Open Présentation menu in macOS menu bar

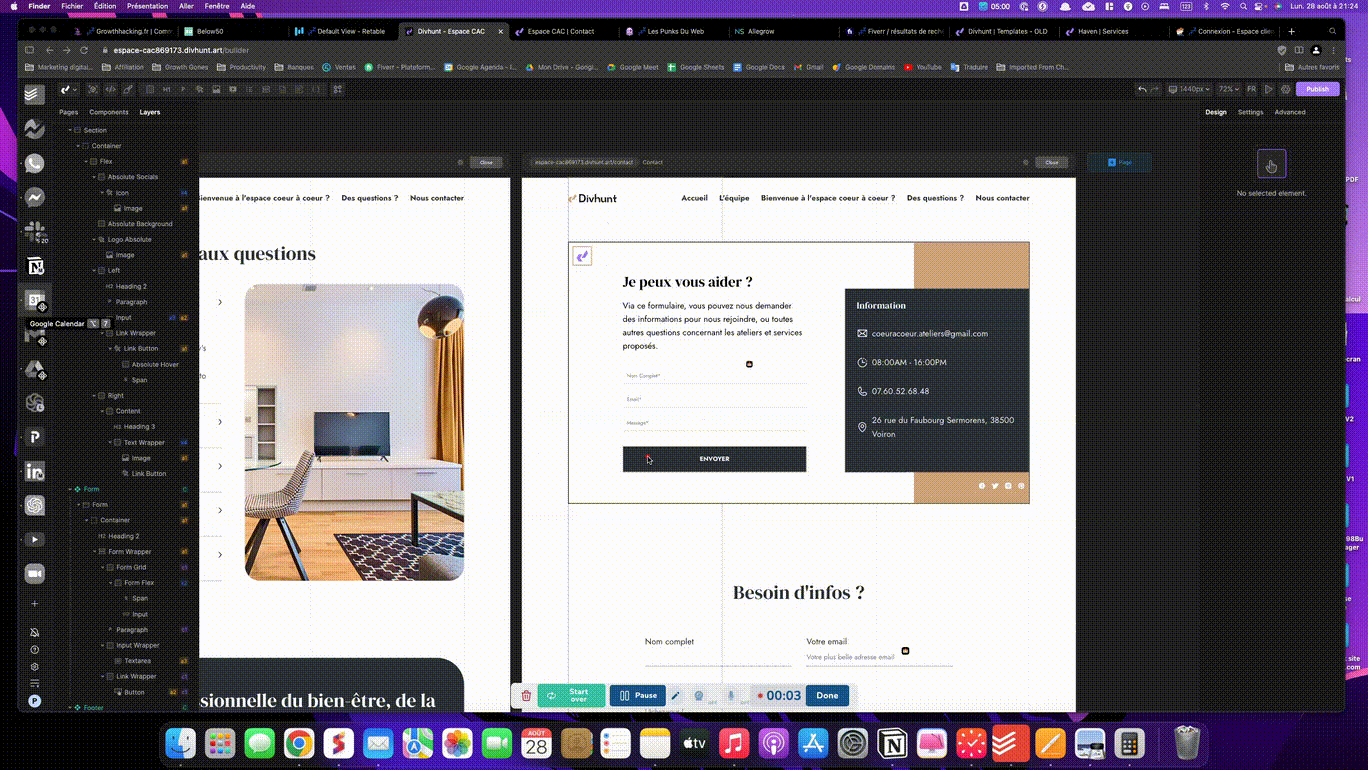[x=147, y=6]
